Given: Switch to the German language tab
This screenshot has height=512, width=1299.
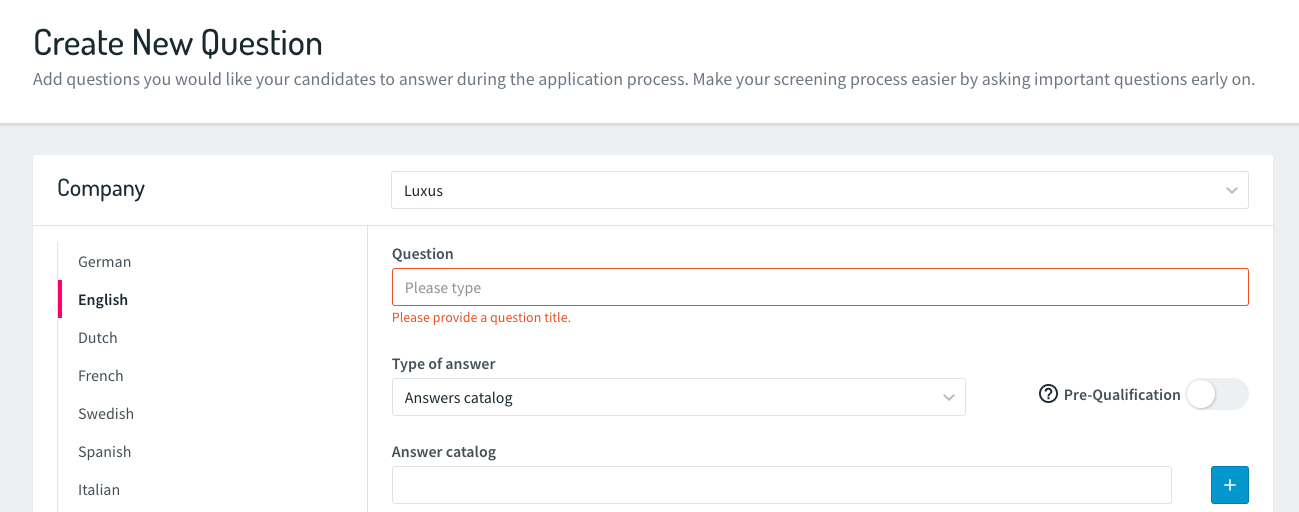Looking at the screenshot, I should [x=105, y=262].
